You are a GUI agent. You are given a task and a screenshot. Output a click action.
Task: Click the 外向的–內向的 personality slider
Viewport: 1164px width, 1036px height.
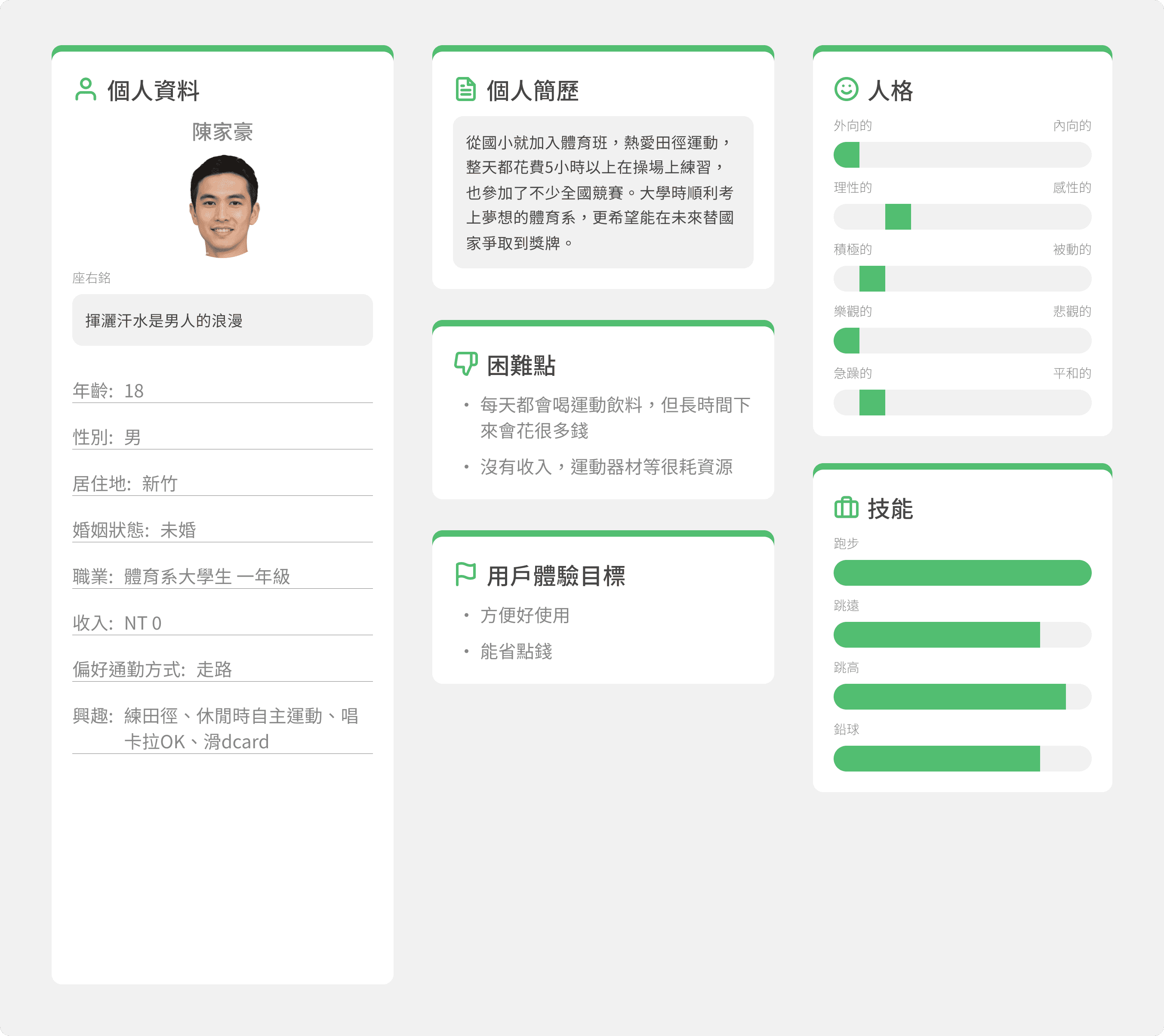pos(962,155)
